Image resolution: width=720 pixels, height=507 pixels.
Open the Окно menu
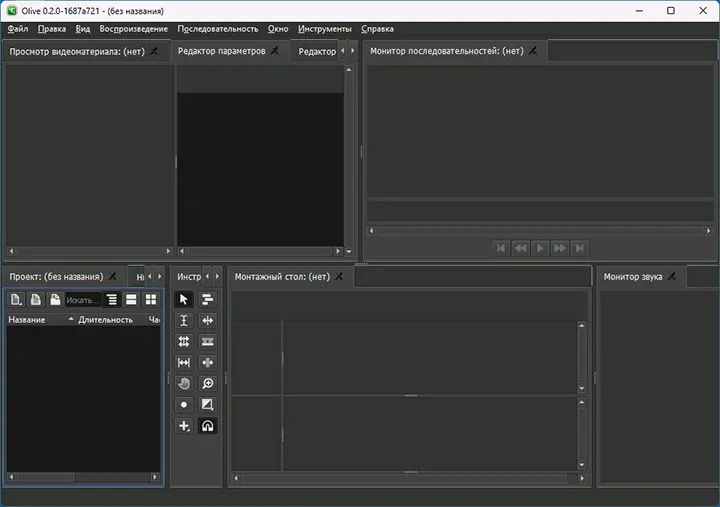[x=278, y=29]
